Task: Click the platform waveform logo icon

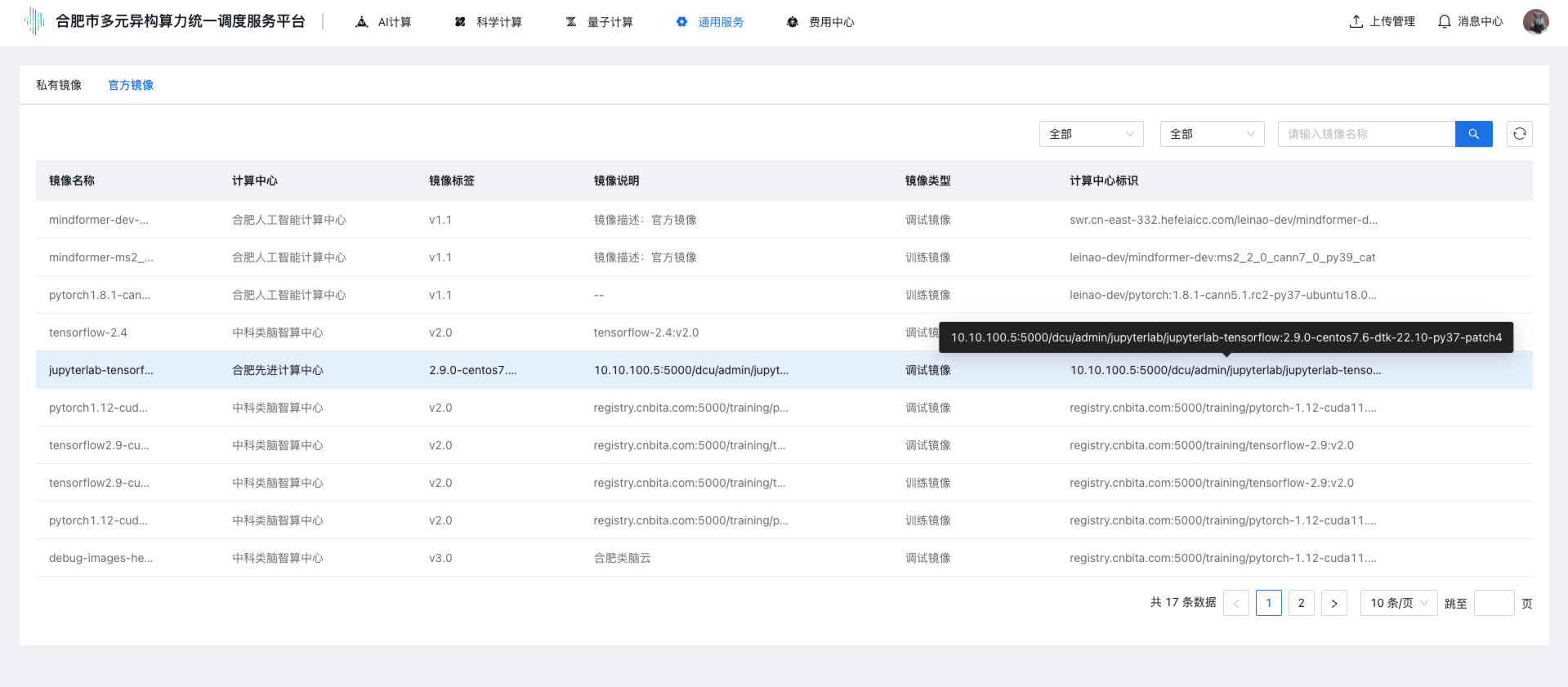Action: 34,21
